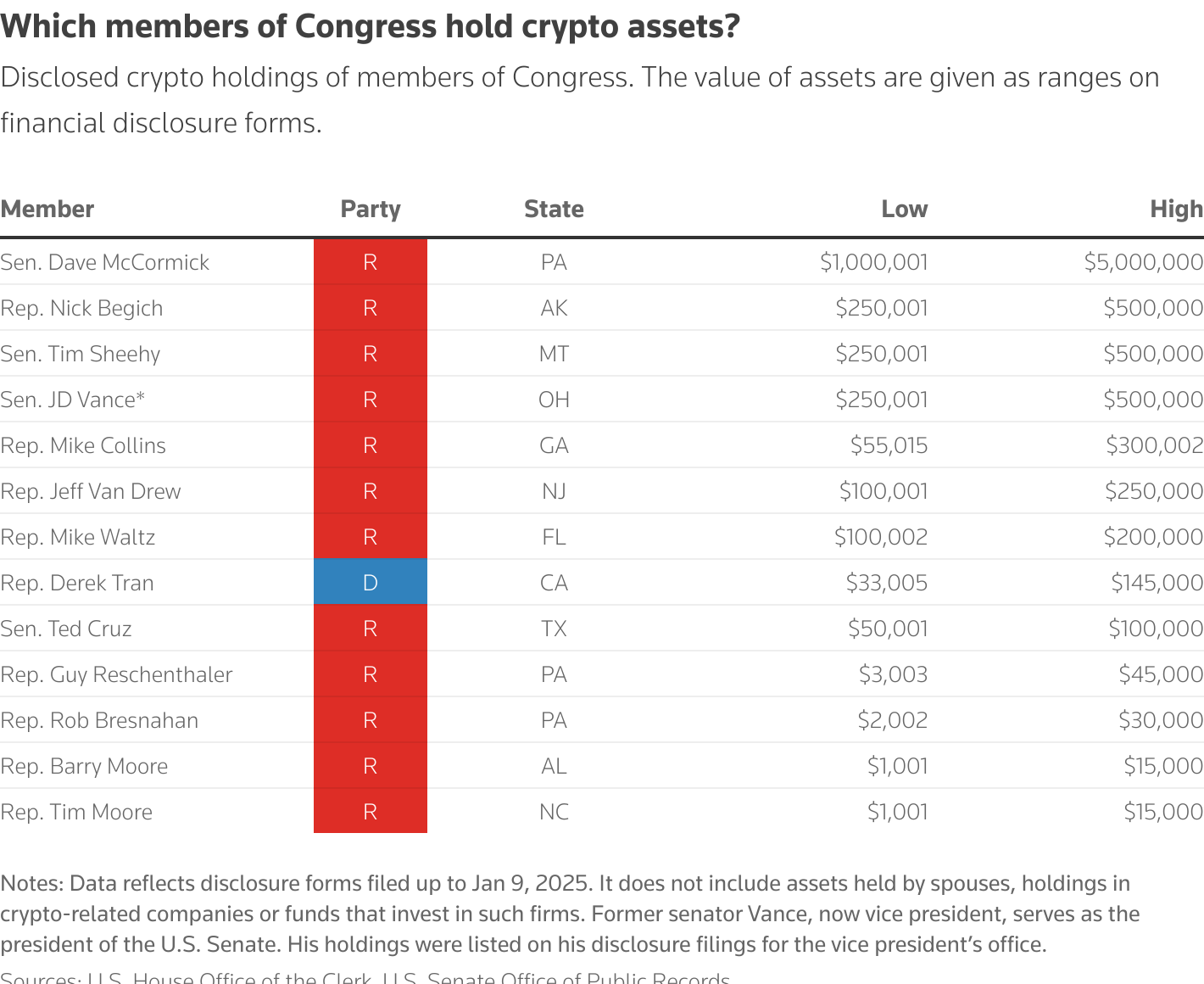
Task: Click Rep. Tim Moore's red party cell
Action: click(x=371, y=812)
